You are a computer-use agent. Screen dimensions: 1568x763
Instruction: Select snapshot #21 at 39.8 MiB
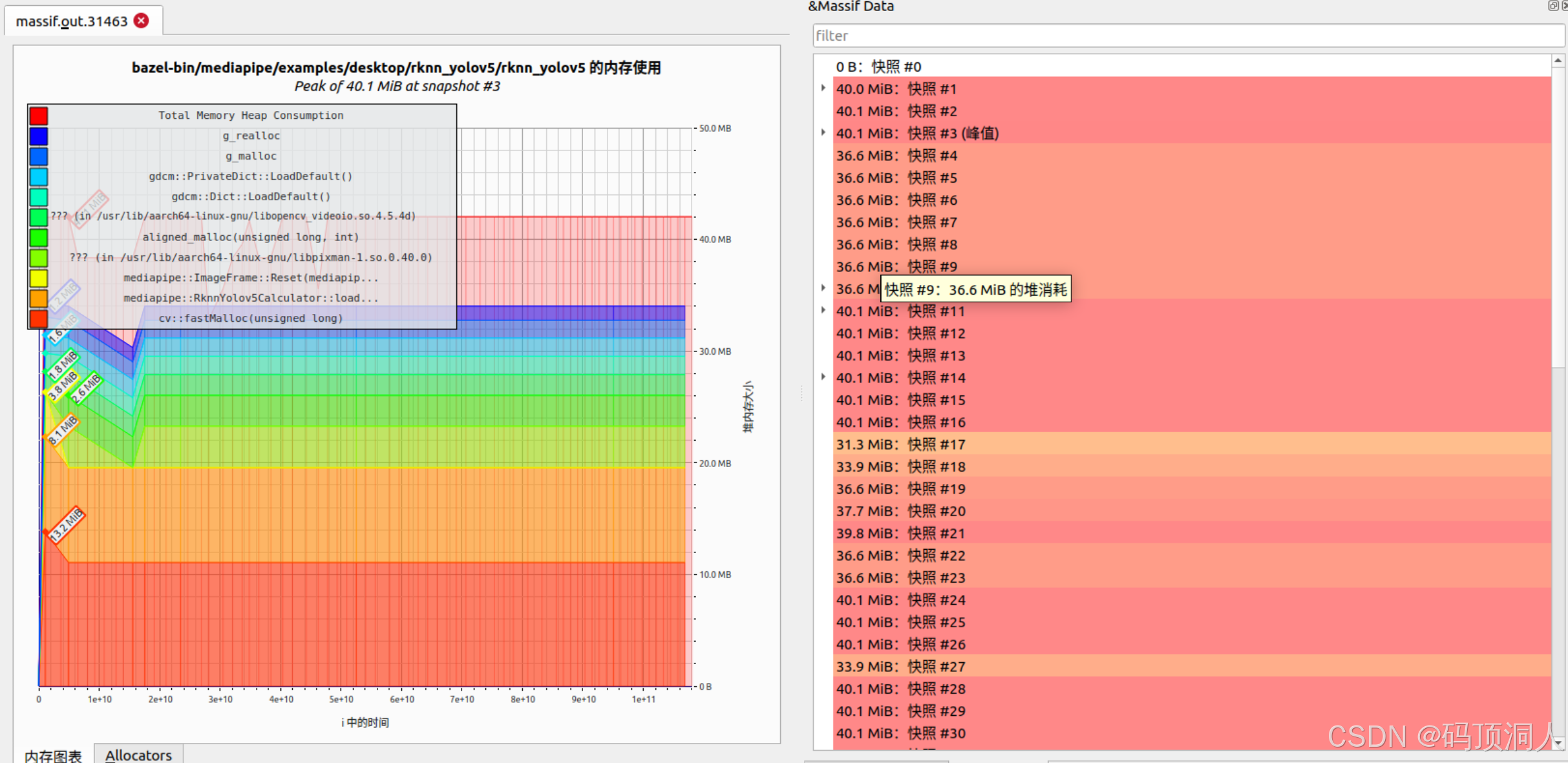[x=900, y=534]
